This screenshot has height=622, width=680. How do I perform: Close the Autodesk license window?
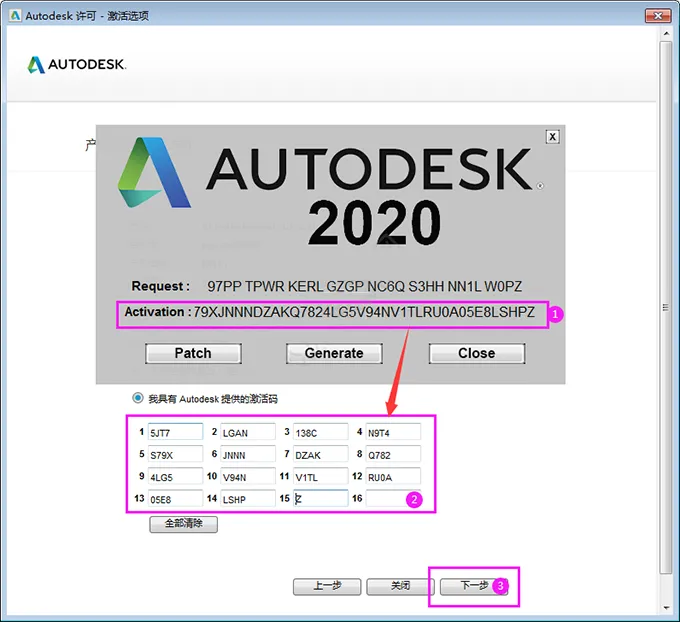pos(656,15)
